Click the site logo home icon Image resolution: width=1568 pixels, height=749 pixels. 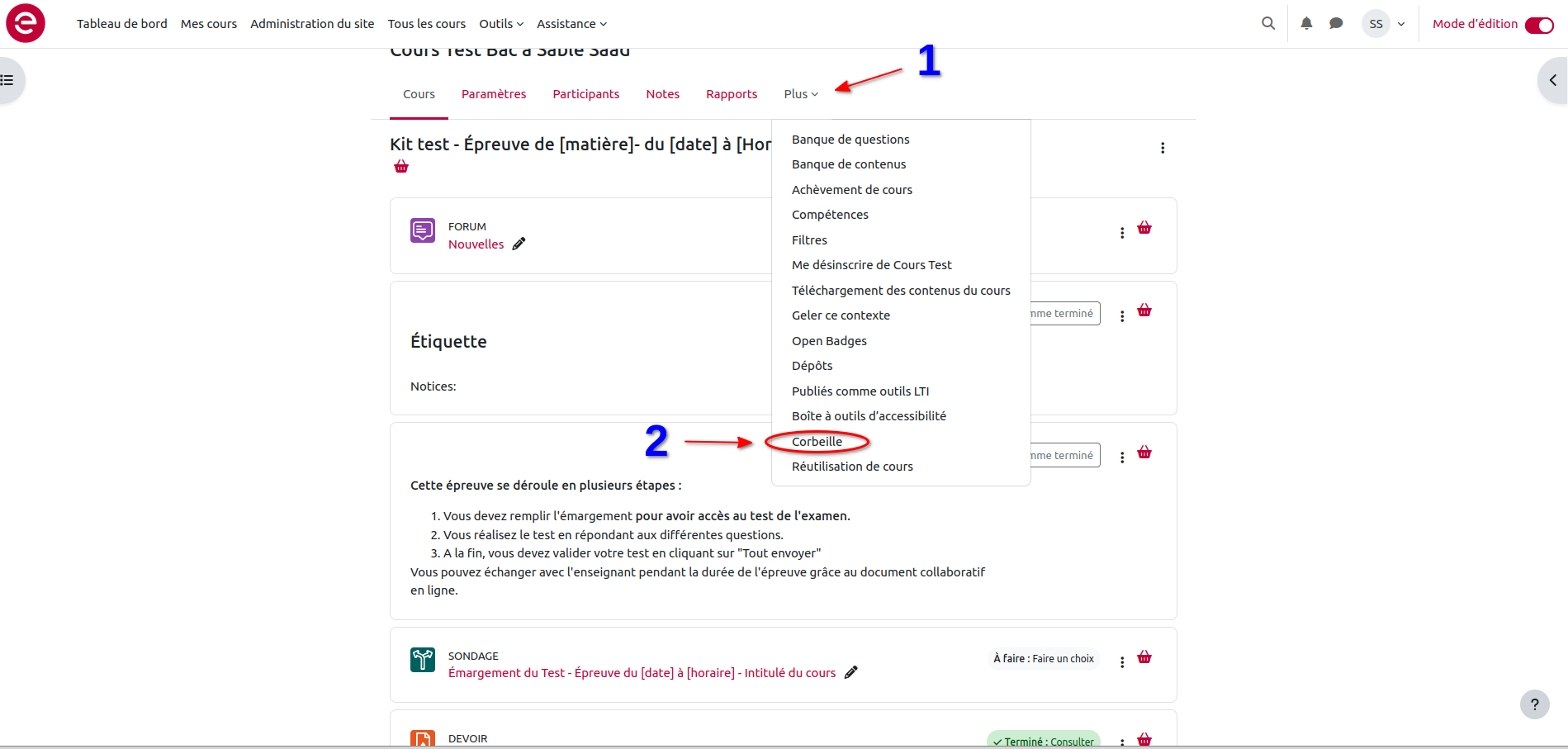pyautogui.click(x=26, y=23)
